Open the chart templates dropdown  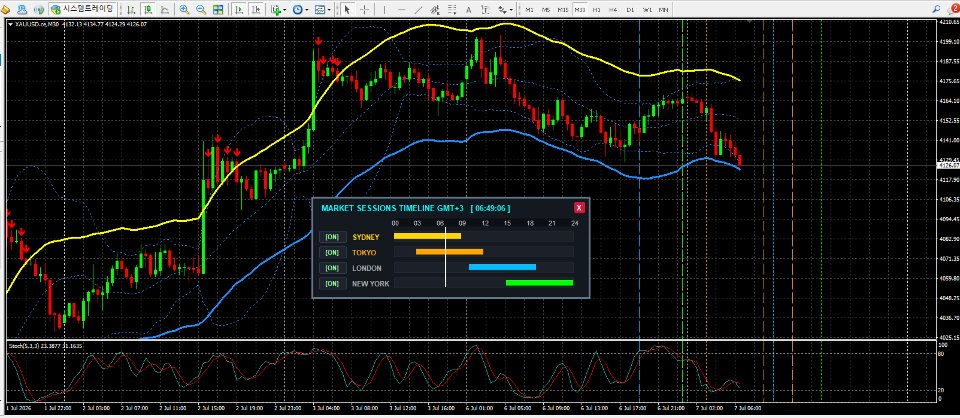[x=322, y=9]
